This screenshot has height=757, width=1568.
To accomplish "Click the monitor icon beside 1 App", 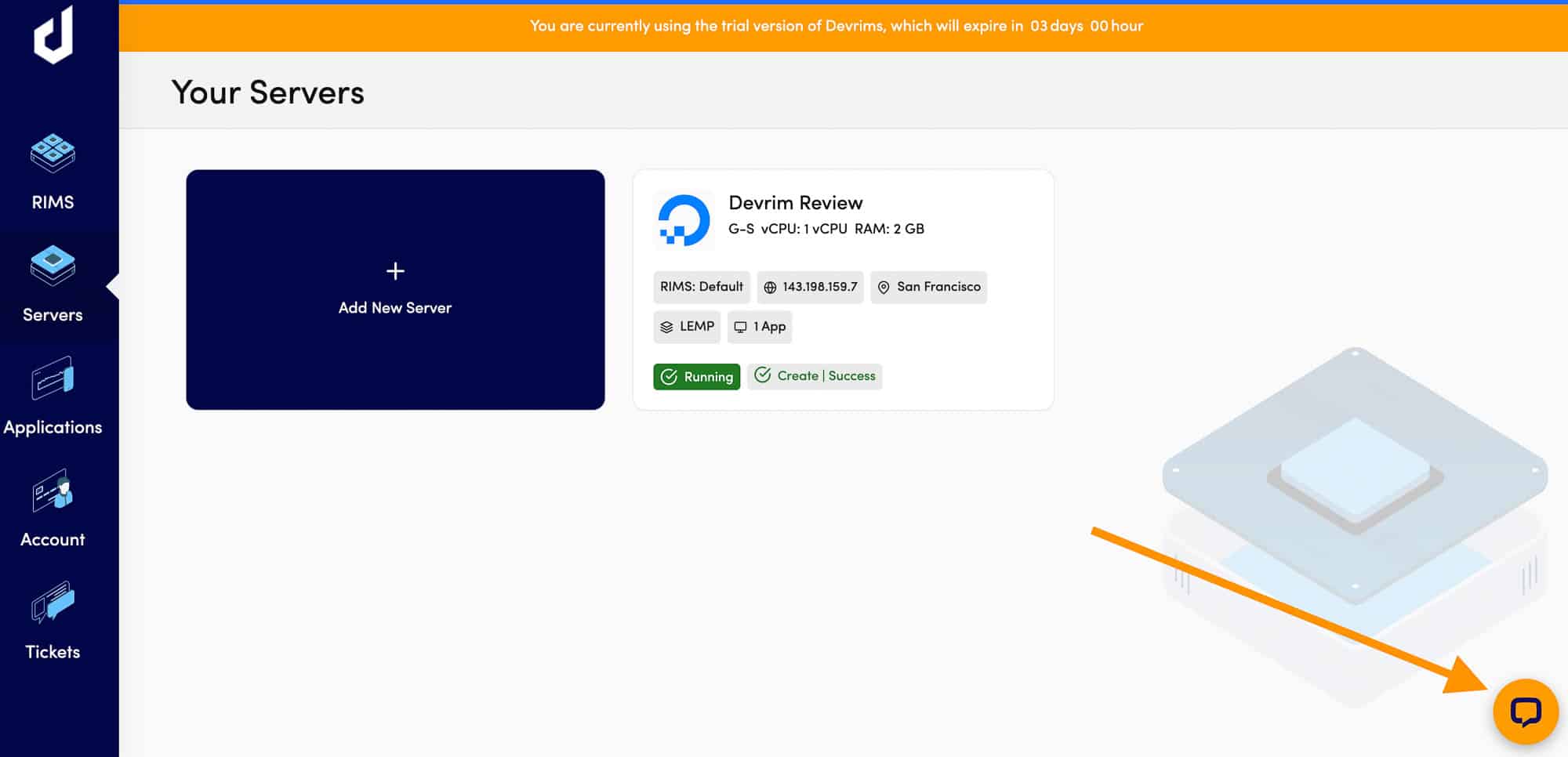I will tap(740, 327).
